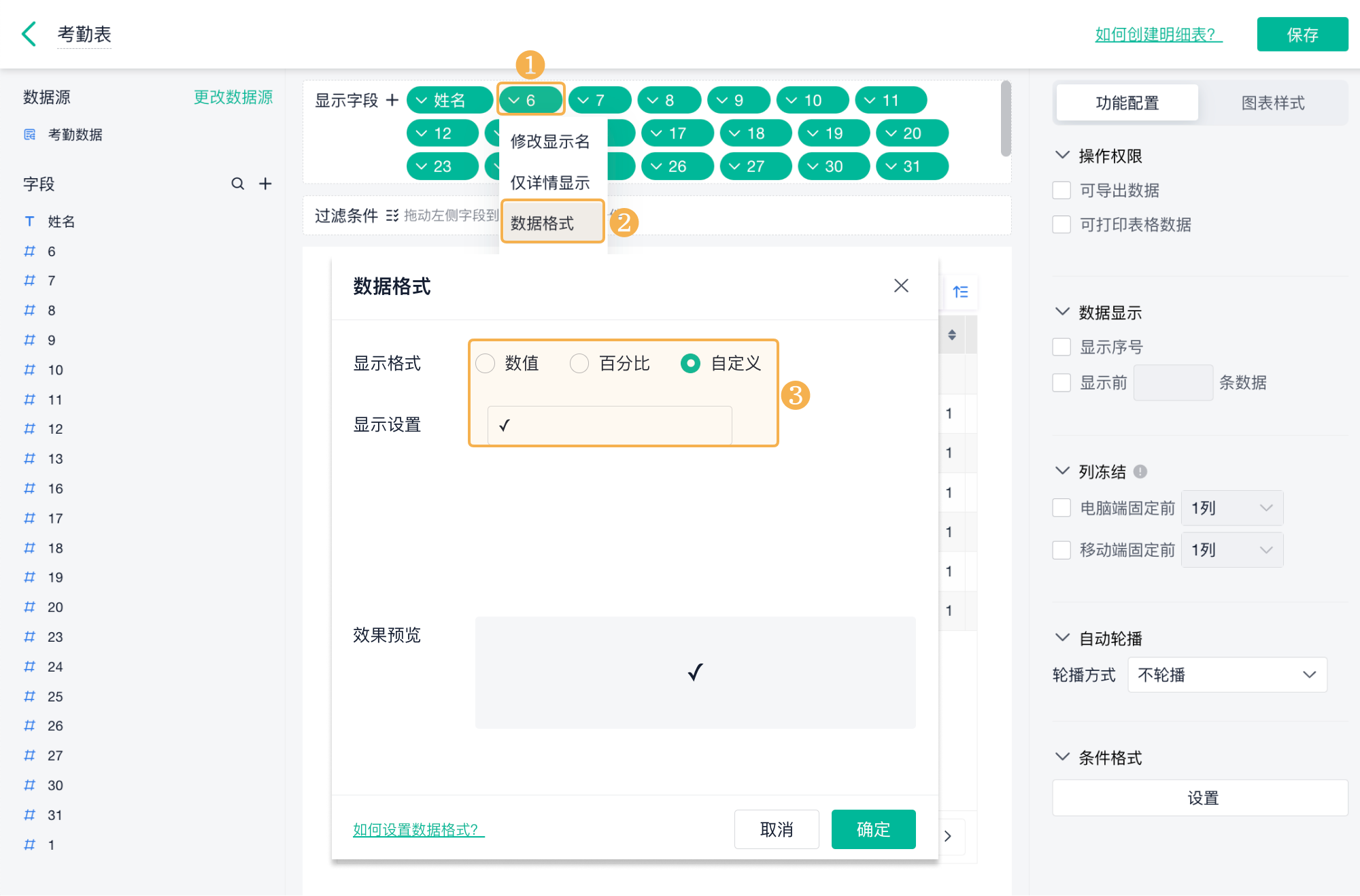Collapse the 条件格式 section
The height and width of the screenshot is (896, 1360).
click(x=1062, y=757)
